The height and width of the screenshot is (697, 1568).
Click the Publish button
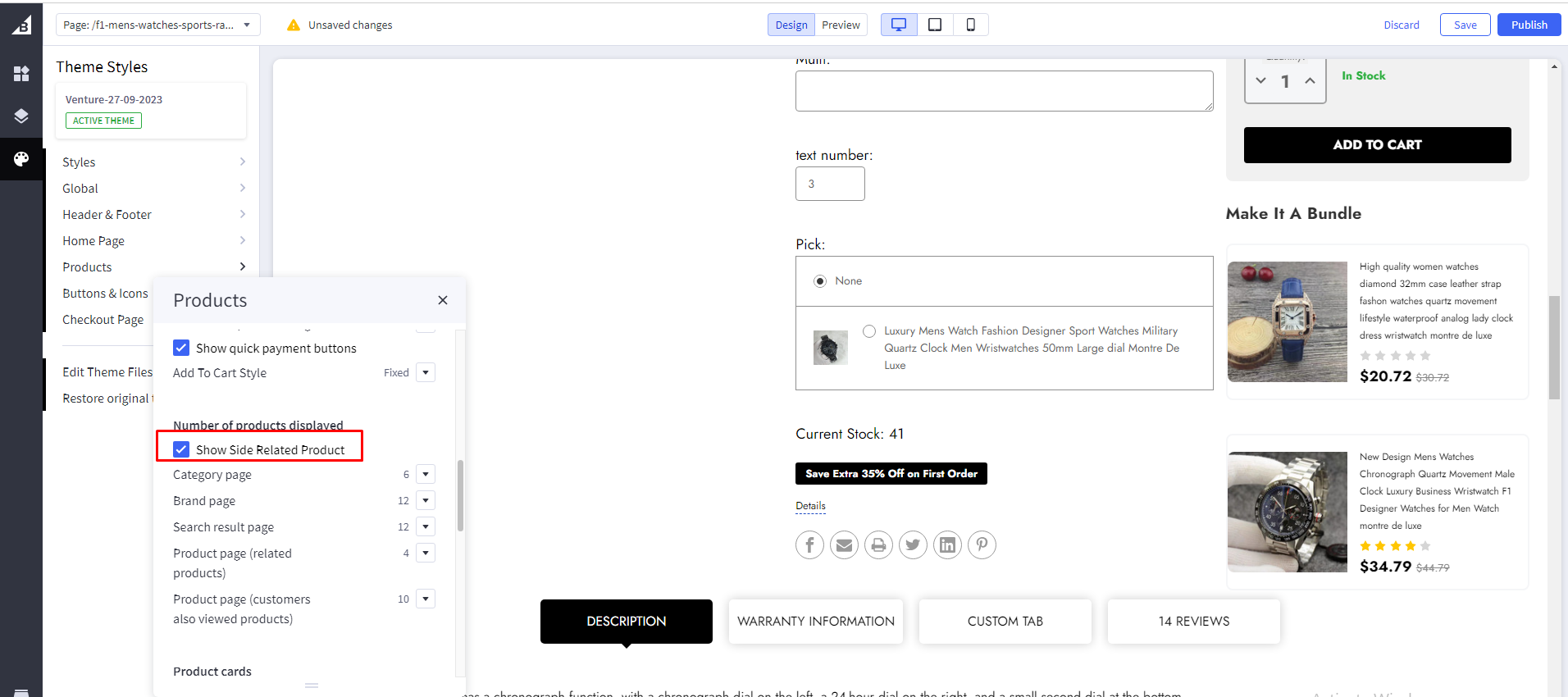coord(1529,25)
